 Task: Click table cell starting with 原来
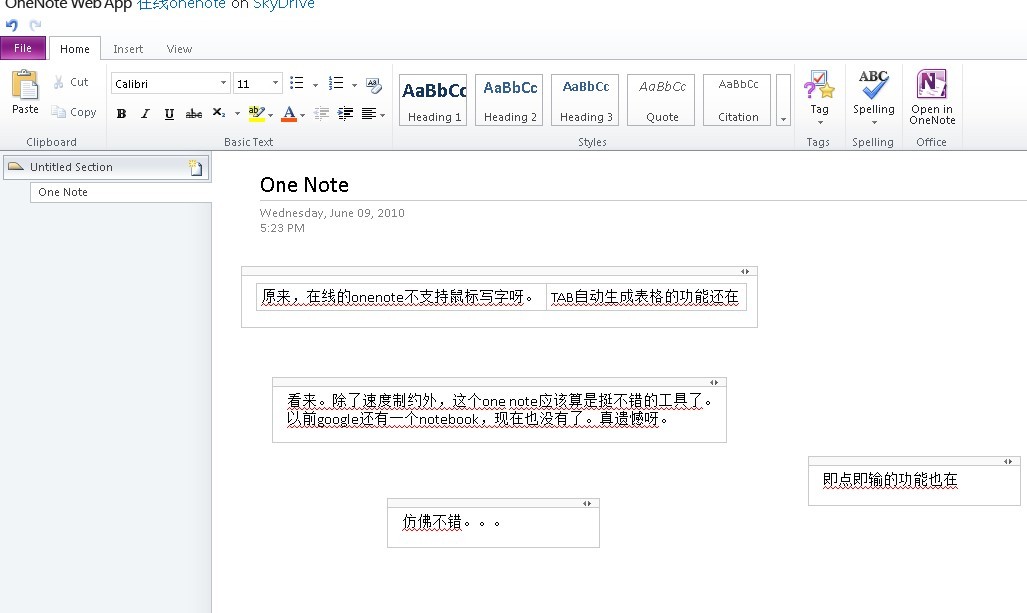tap(401, 297)
